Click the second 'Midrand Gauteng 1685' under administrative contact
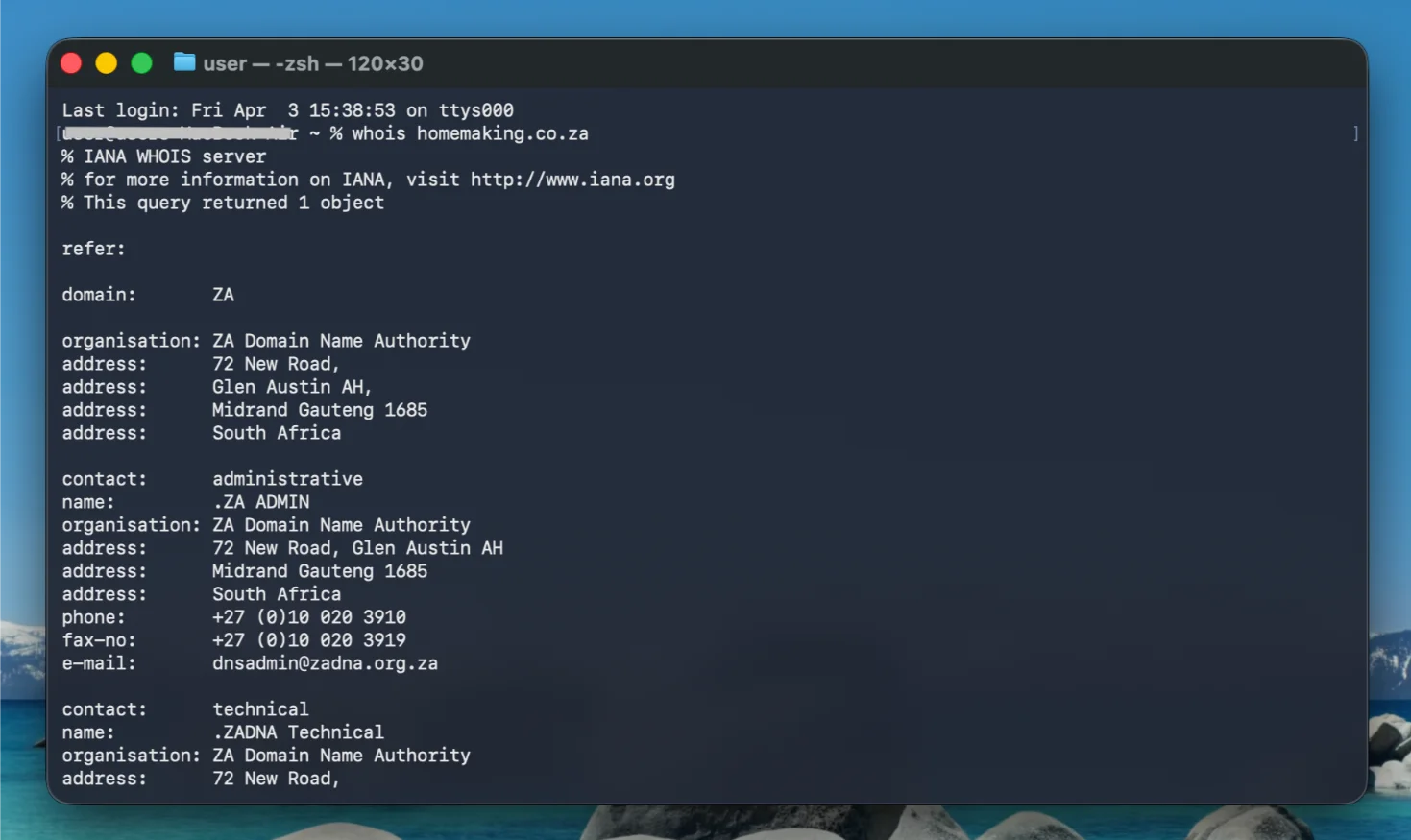1411x840 pixels. 320,571
